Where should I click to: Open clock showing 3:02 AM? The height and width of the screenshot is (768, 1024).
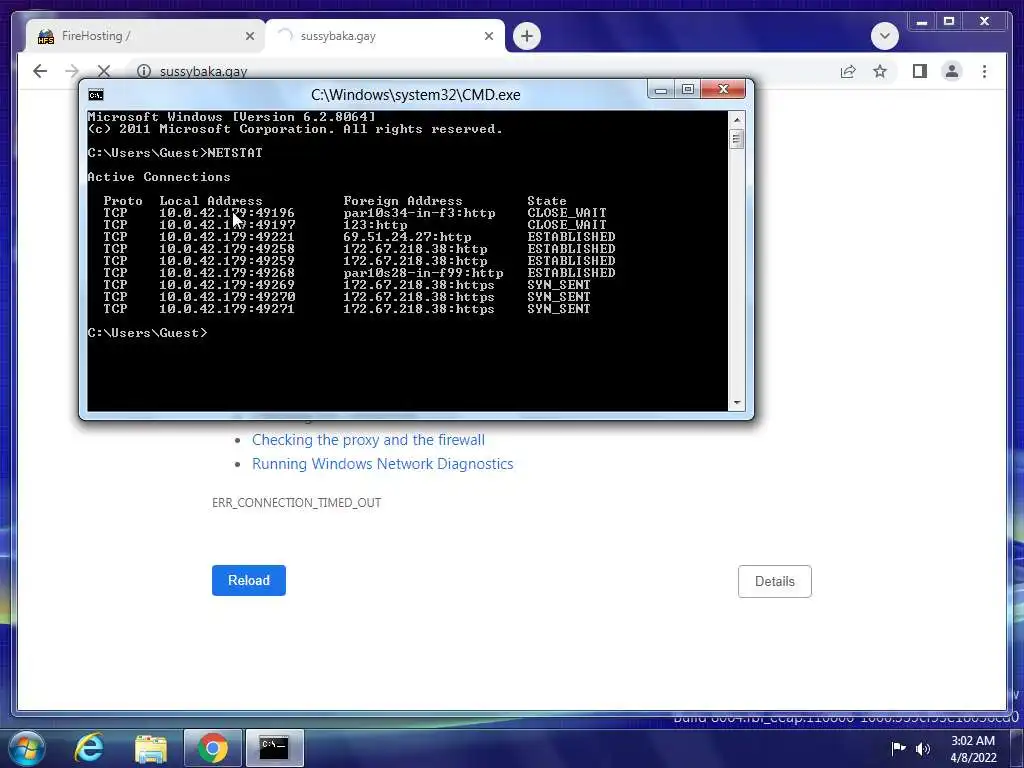973,749
